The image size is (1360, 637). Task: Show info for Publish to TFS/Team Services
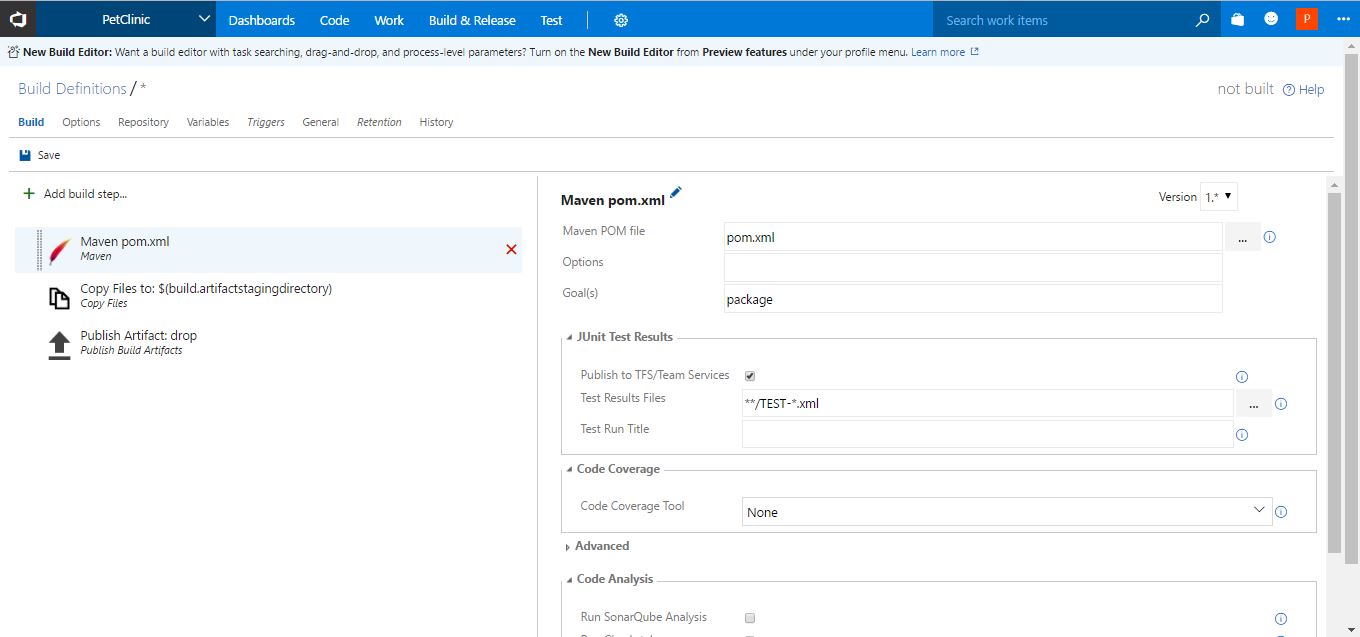[1242, 377]
